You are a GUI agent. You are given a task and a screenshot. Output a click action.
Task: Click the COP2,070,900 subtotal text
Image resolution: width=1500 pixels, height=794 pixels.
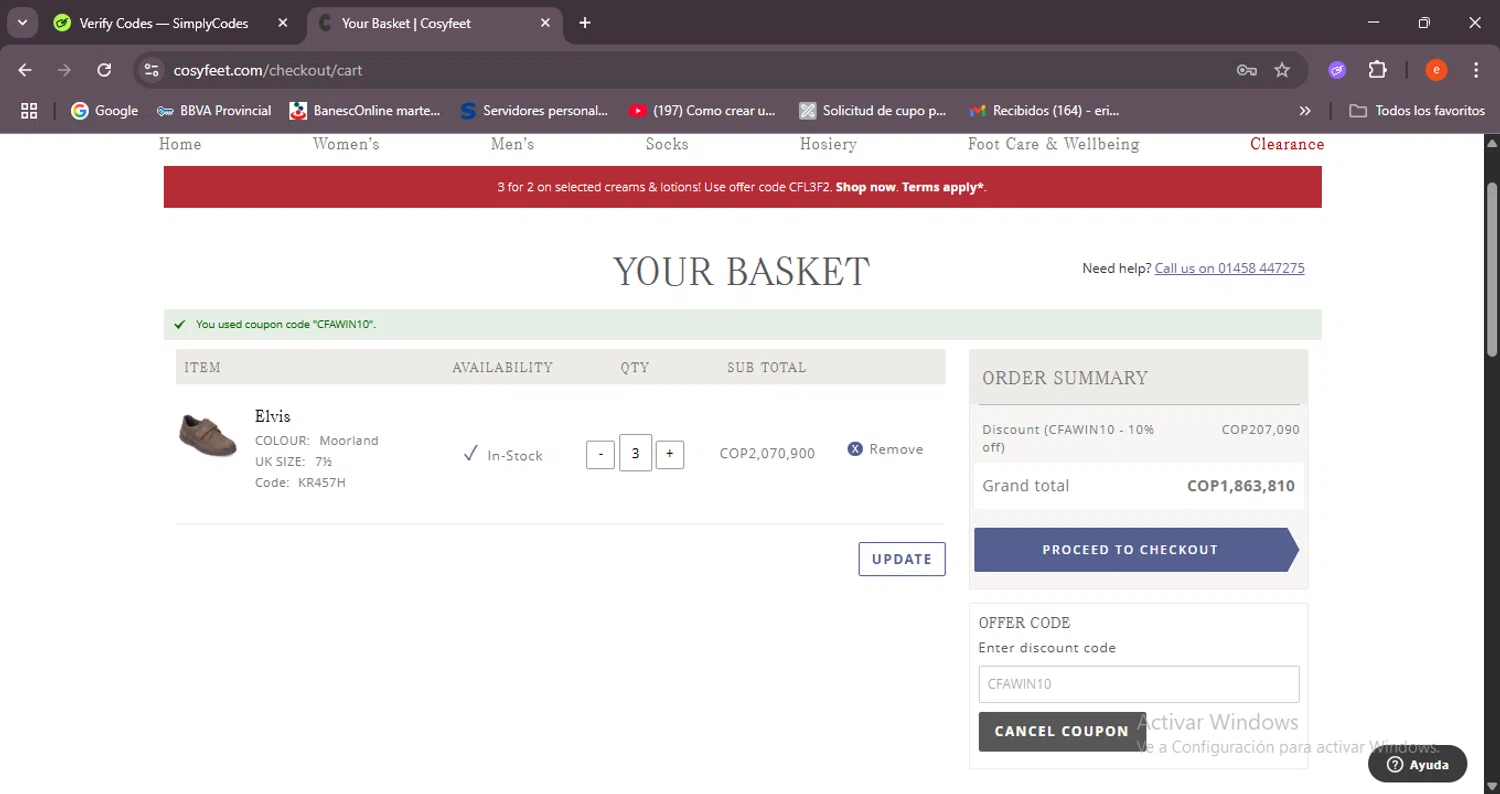[x=767, y=454]
